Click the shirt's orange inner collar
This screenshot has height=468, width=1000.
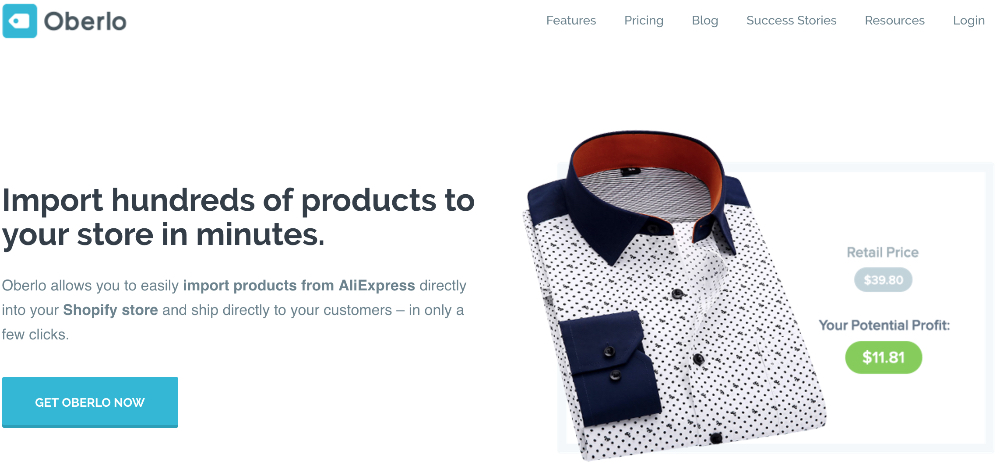click(x=647, y=154)
